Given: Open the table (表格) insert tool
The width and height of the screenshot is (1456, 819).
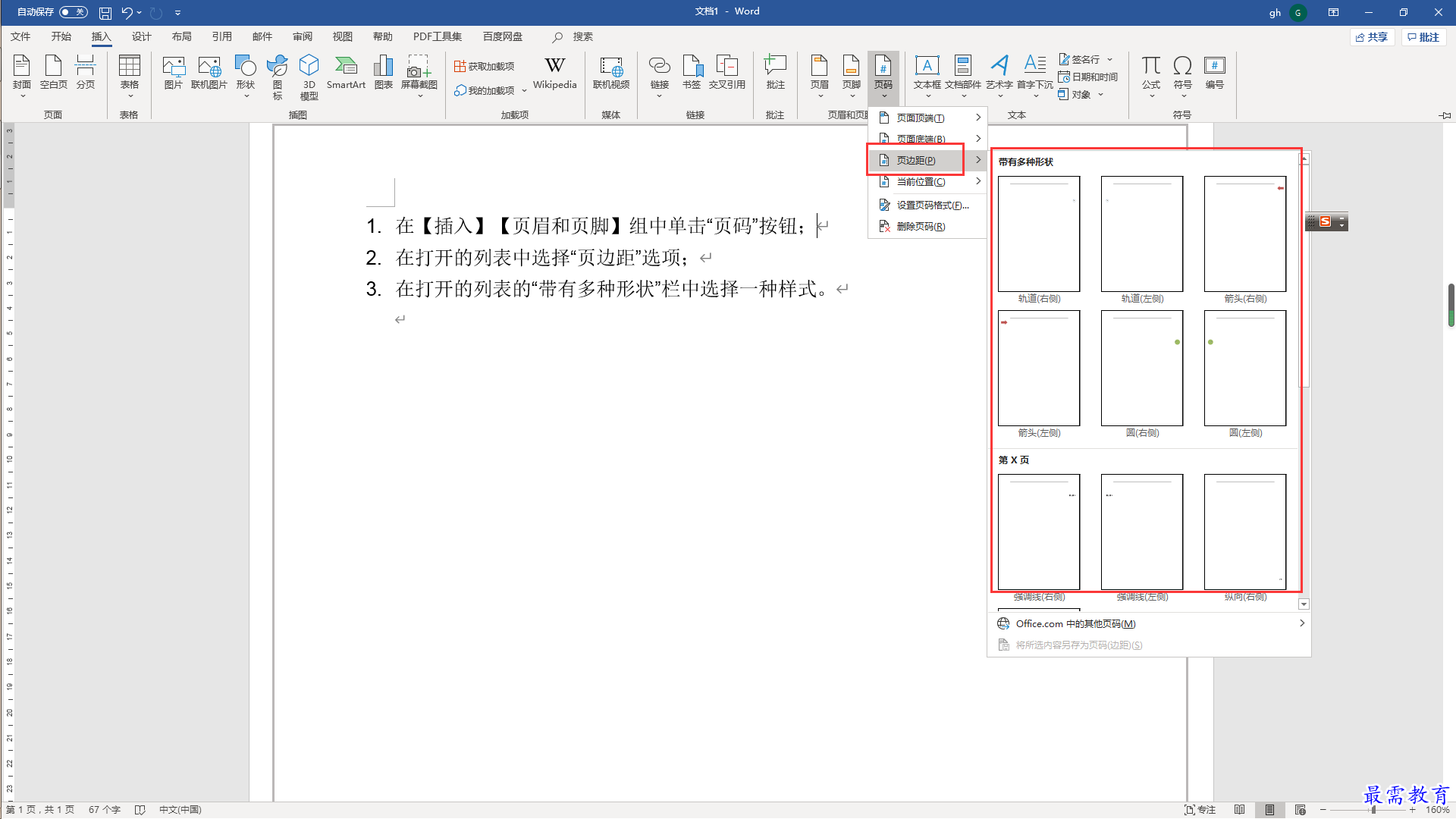Looking at the screenshot, I should point(130,76).
